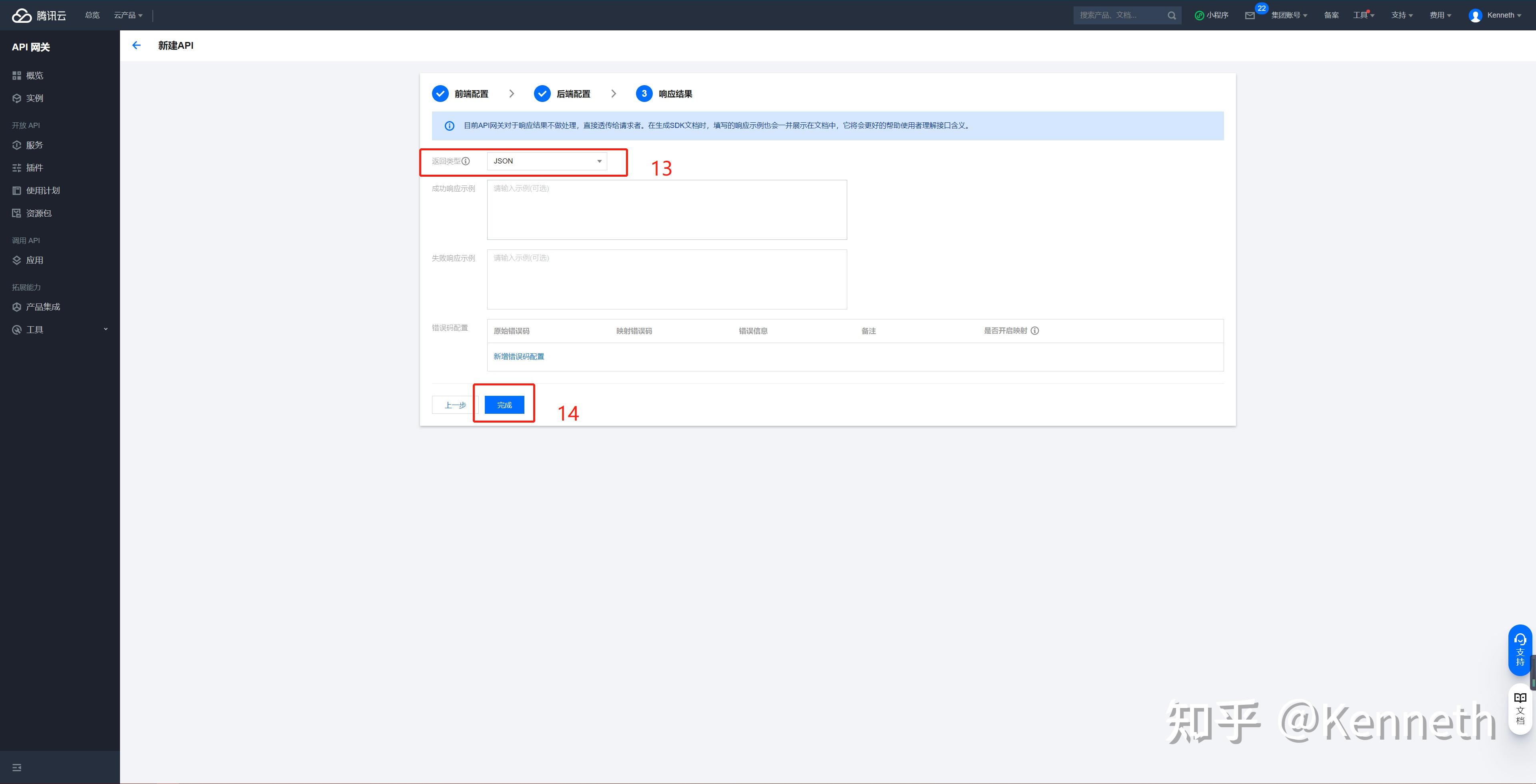Collapse sidebar using bottom-left menu icon
This screenshot has width=1536, height=784.
pos(17,767)
